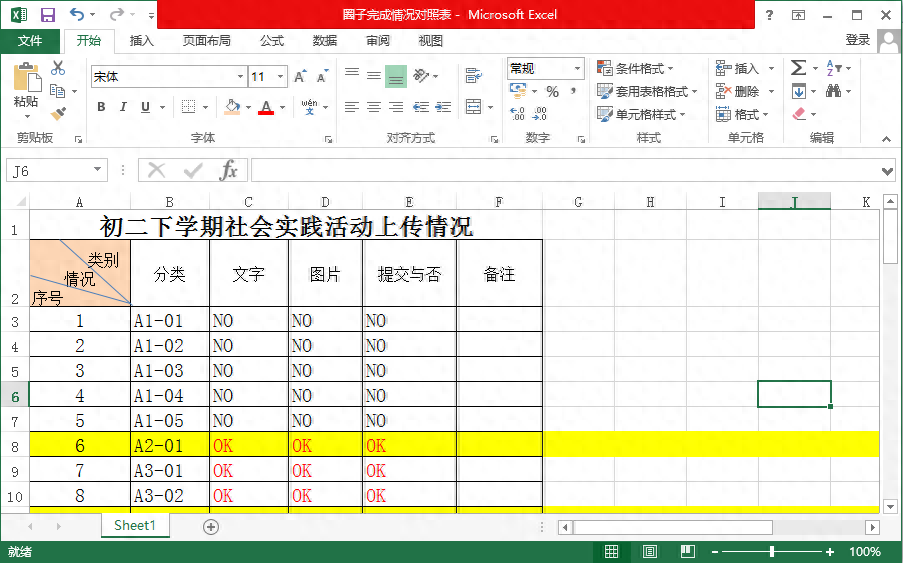Add a new sheet with plus button

pyautogui.click(x=211, y=527)
